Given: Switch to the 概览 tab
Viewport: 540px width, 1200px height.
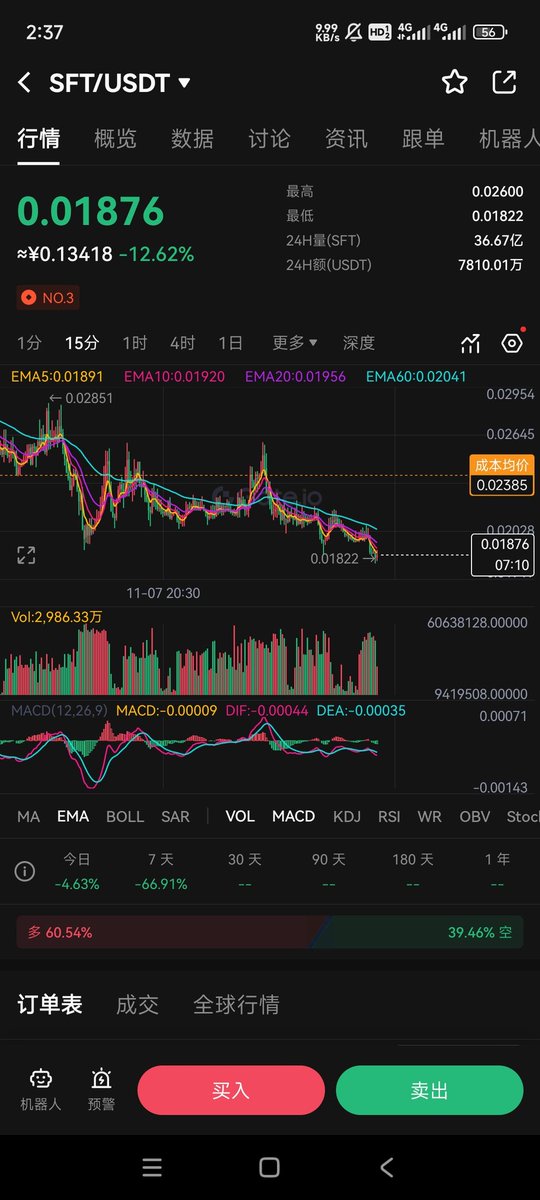Looking at the screenshot, I should pos(116,139).
